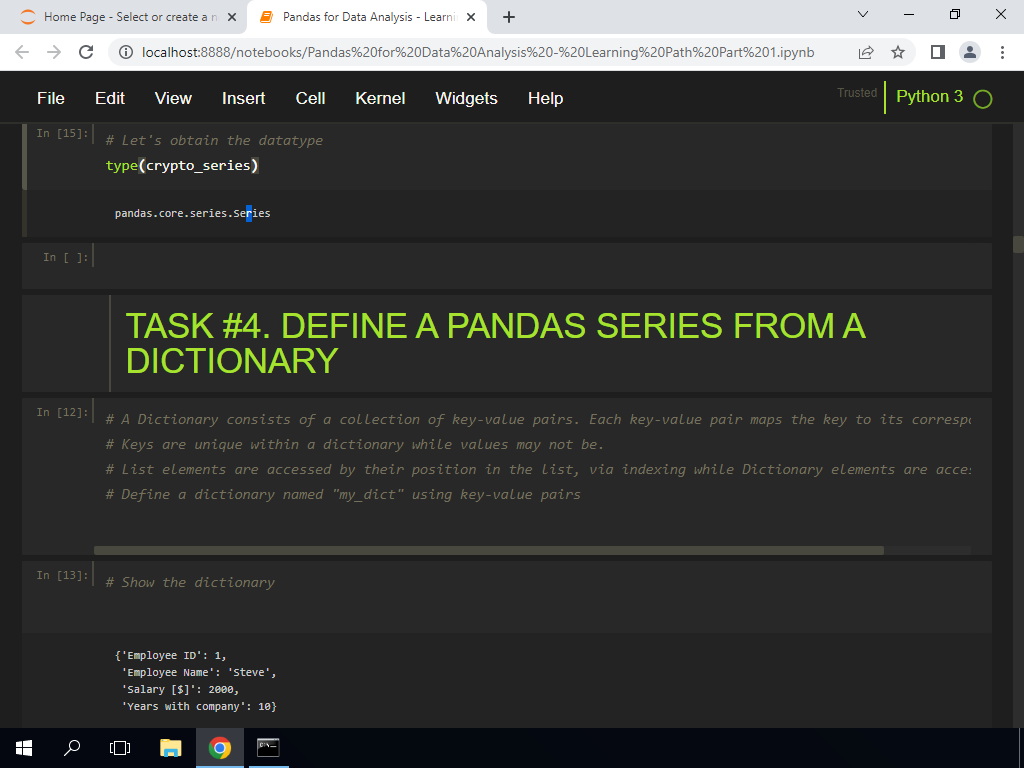Launch PowerPoint from the taskbar
The image size is (1024, 768).
268,747
